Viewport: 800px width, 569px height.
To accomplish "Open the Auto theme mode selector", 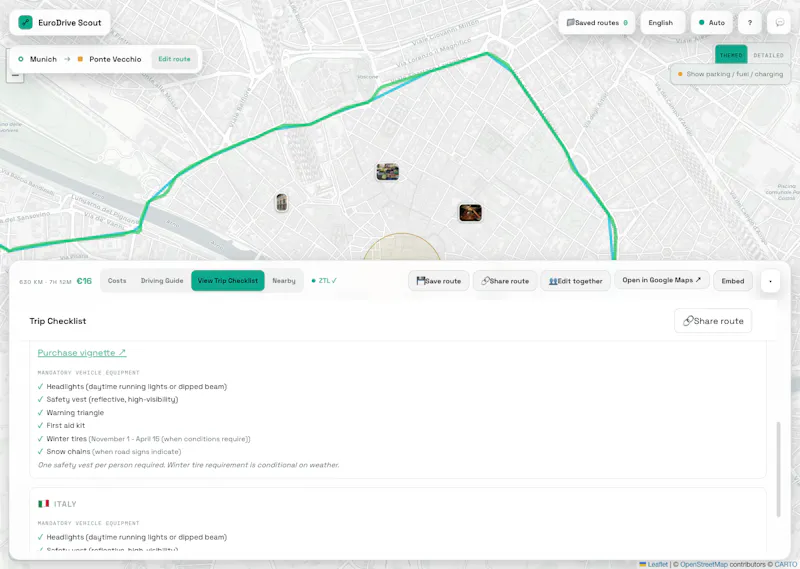I will (712, 22).
